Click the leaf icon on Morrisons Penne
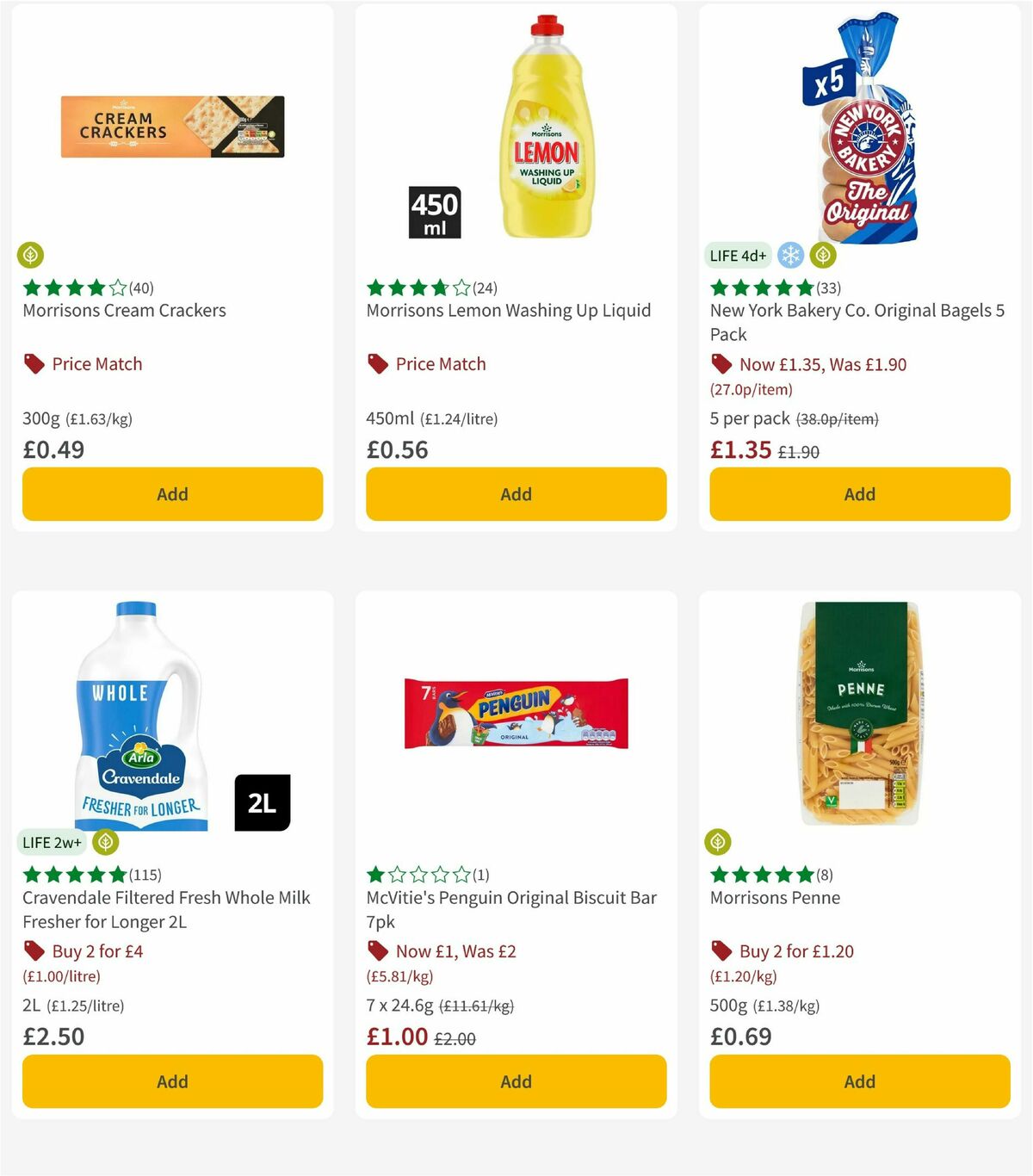The image size is (1033, 1176). 719,842
